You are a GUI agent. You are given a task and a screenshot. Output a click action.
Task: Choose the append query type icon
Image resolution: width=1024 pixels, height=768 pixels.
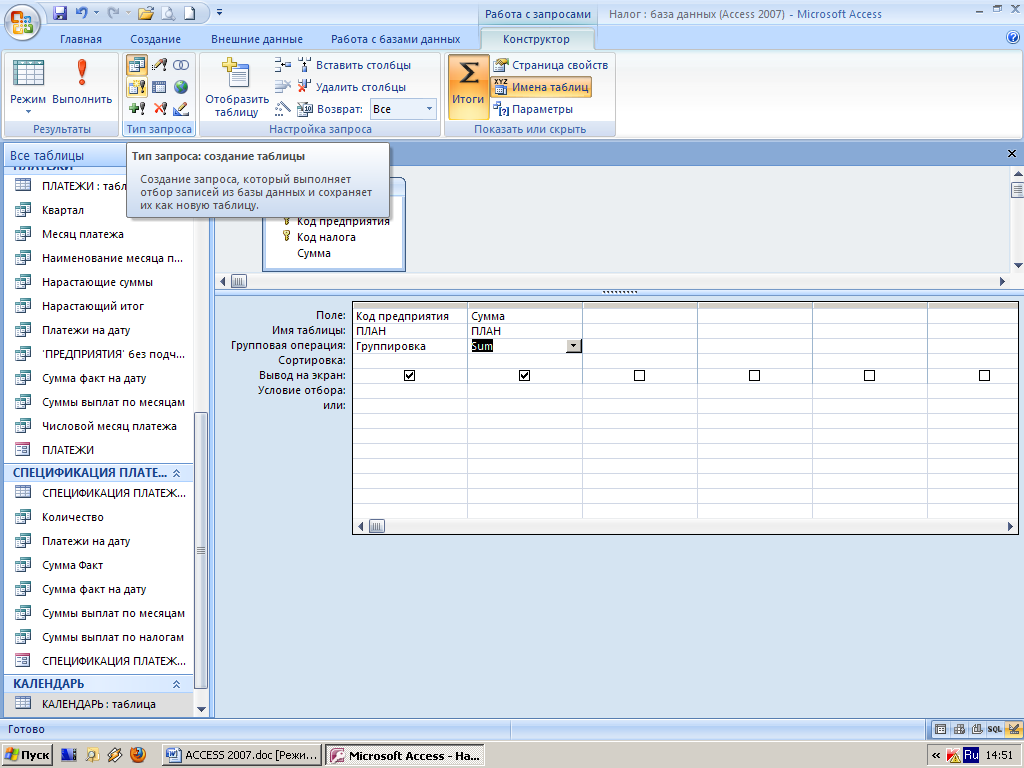coord(136,108)
